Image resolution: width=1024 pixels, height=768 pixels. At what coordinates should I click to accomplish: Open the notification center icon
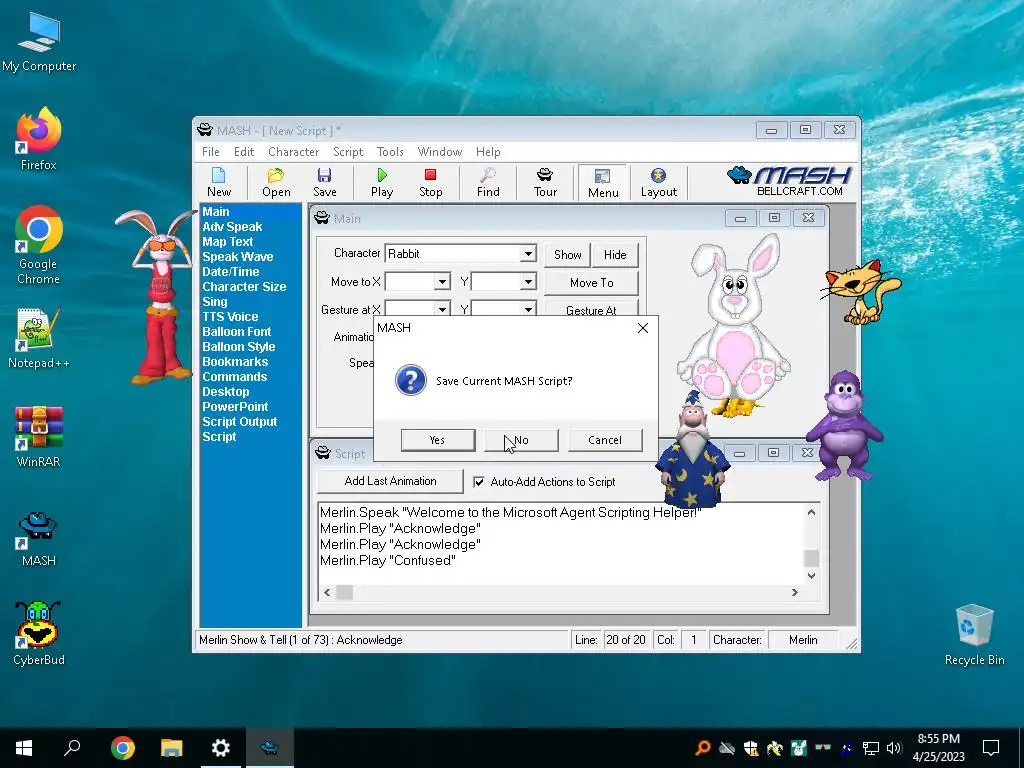point(991,748)
